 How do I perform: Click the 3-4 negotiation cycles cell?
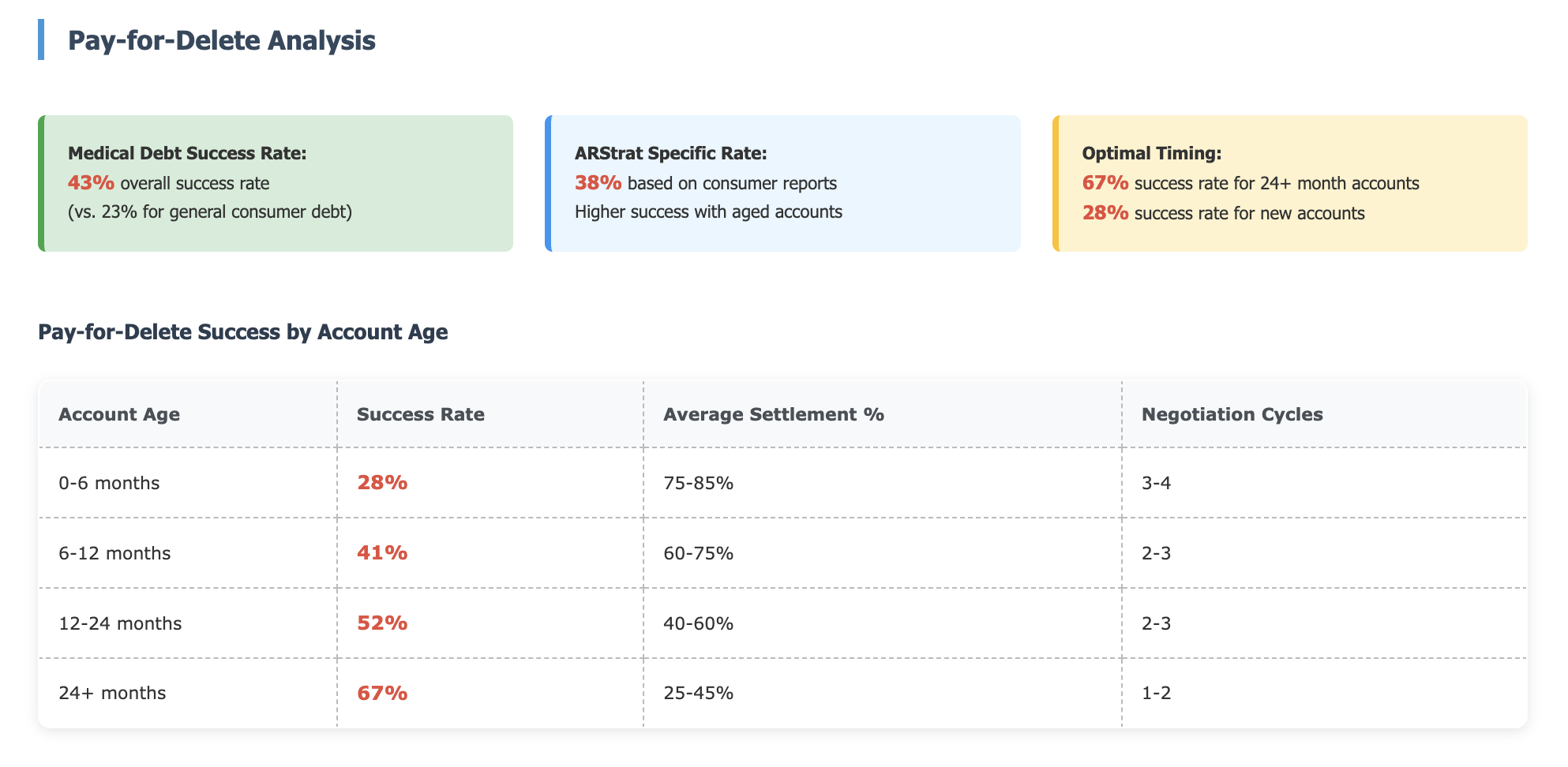pos(1157,483)
